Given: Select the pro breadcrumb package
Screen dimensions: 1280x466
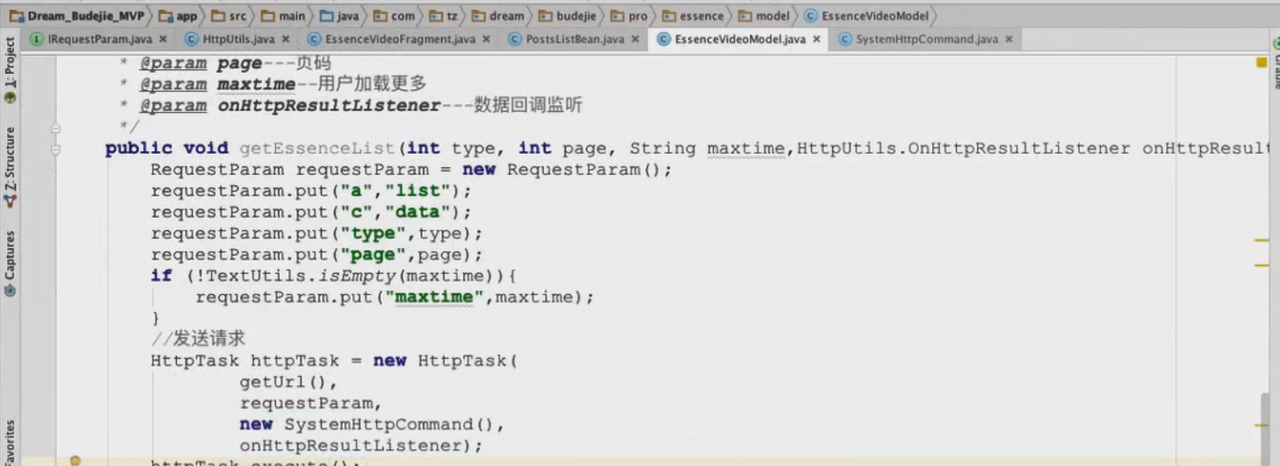Looking at the screenshot, I should (630, 16).
